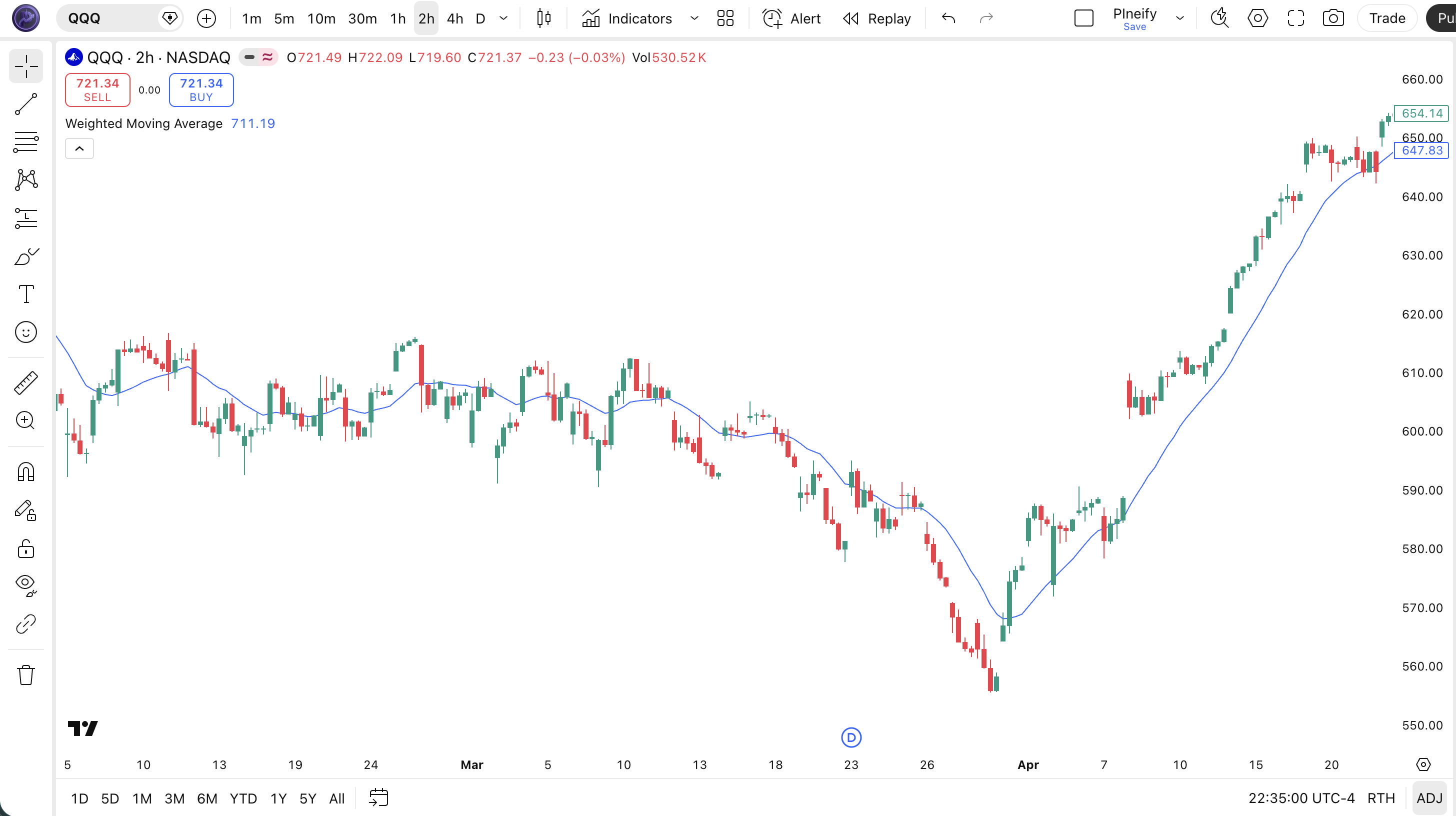The width and height of the screenshot is (1456, 816).
Task: Toggle ADJ dividend adjustment
Action: (1429, 798)
